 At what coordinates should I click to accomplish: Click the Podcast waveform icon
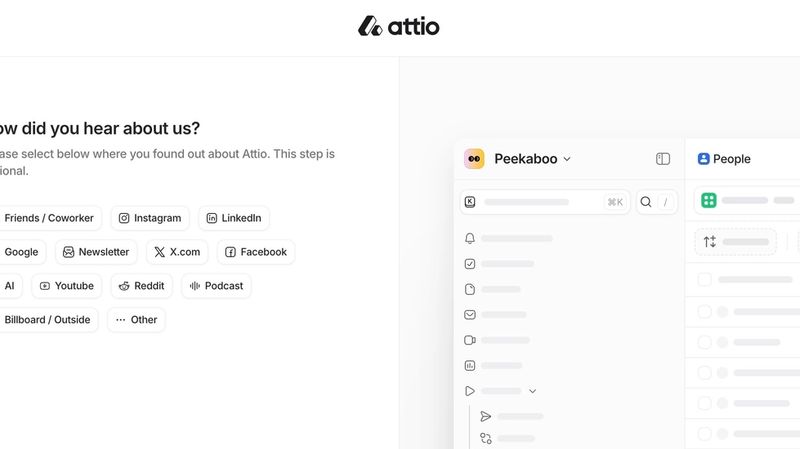(195, 286)
